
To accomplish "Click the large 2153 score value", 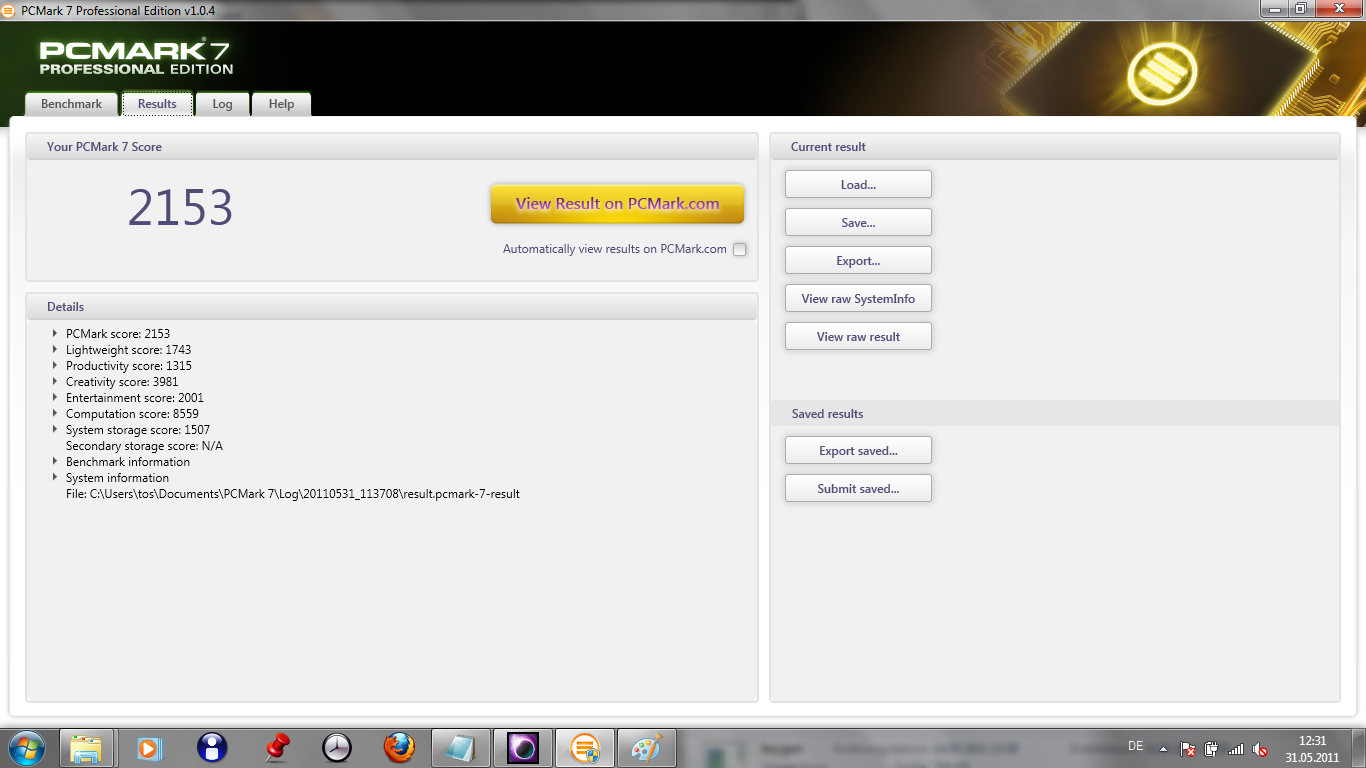I will tap(180, 208).
